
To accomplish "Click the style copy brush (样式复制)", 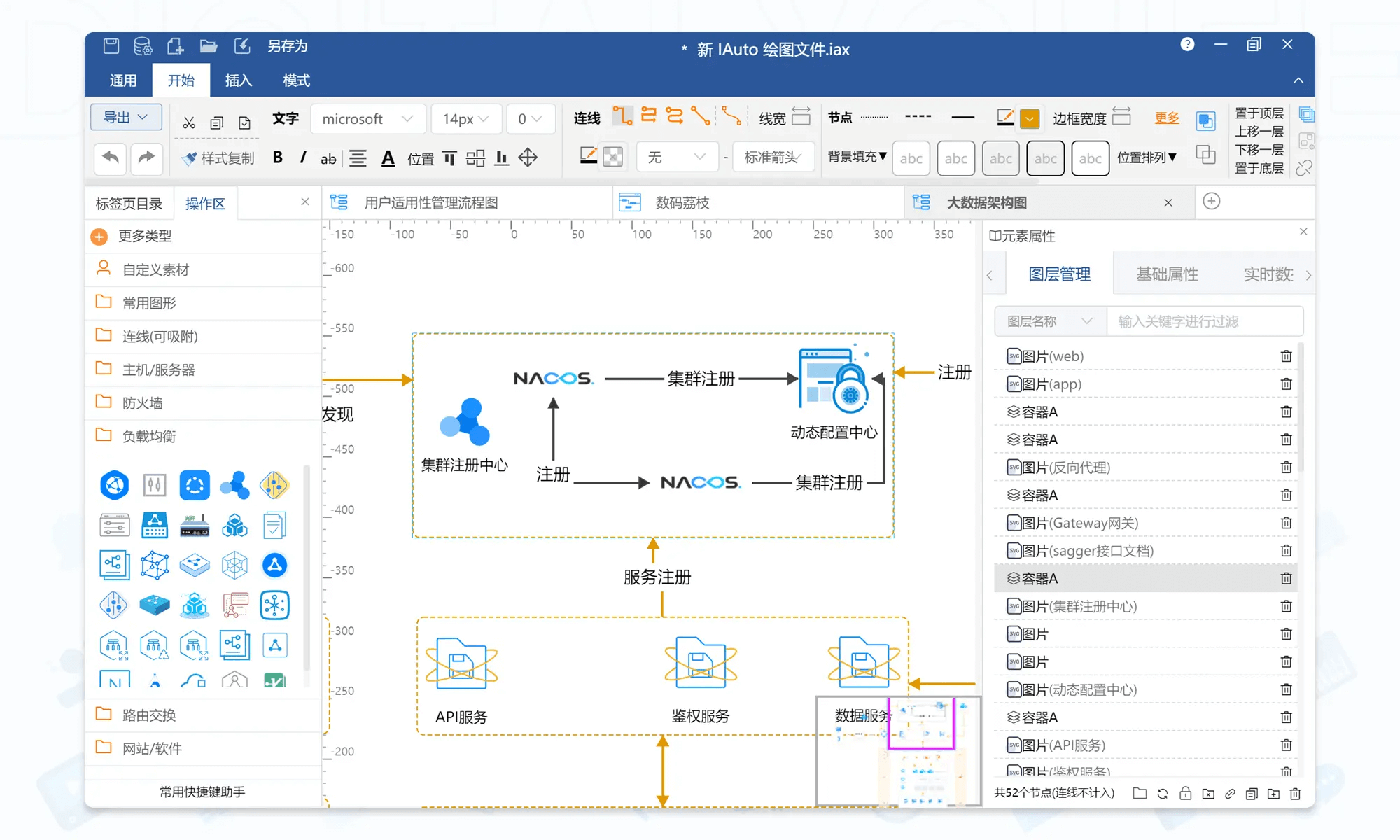I will coord(218,158).
